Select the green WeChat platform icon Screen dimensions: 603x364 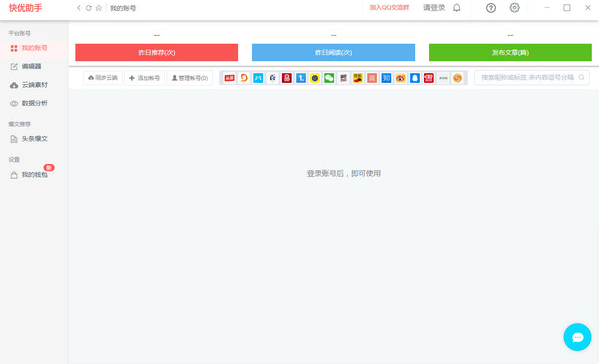[x=329, y=78]
